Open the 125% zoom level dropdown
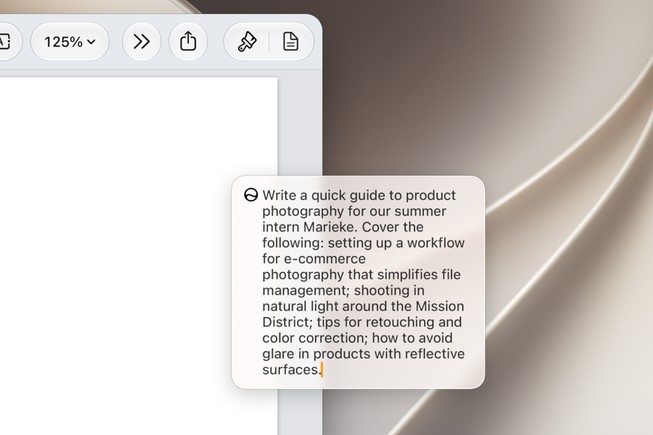 (70, 42)
